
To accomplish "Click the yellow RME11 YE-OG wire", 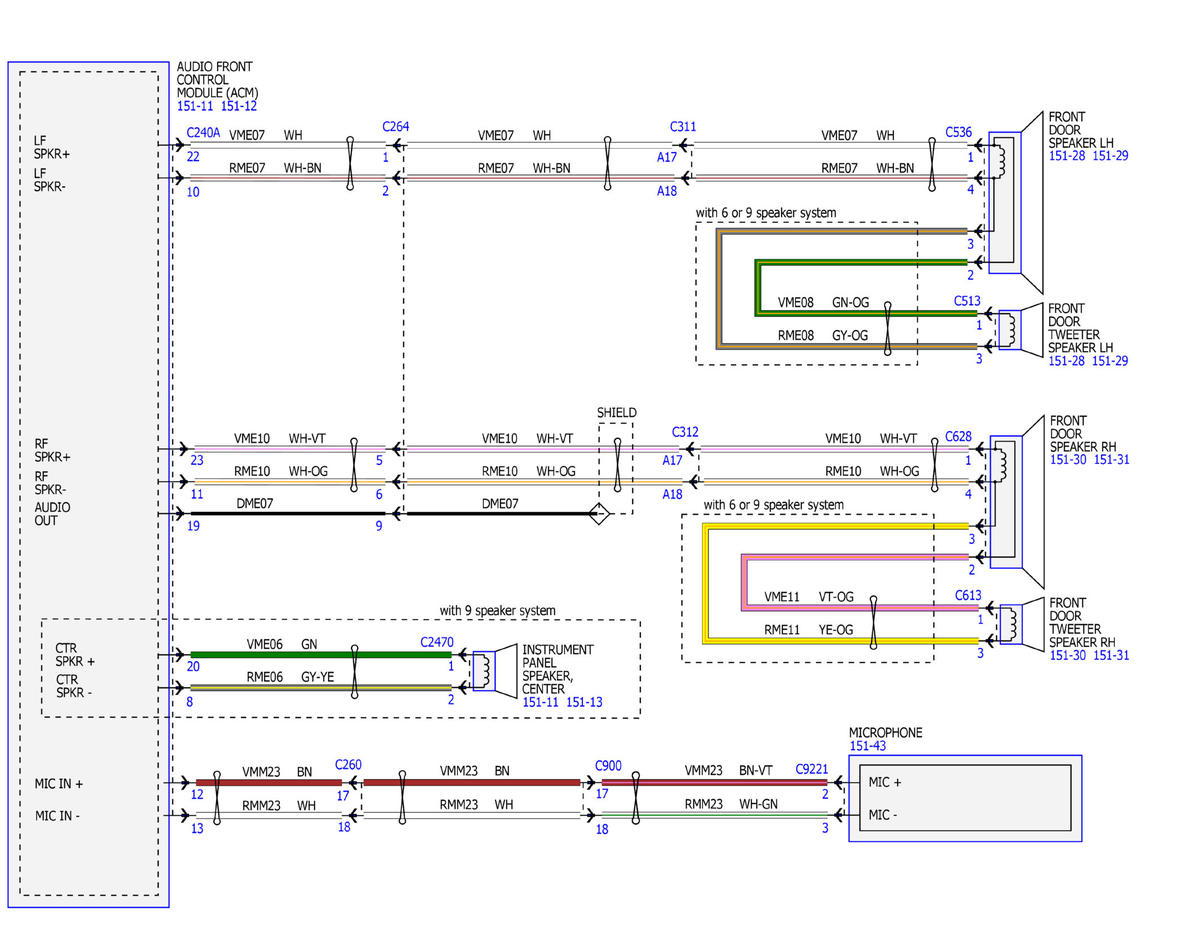I will 840,640.
